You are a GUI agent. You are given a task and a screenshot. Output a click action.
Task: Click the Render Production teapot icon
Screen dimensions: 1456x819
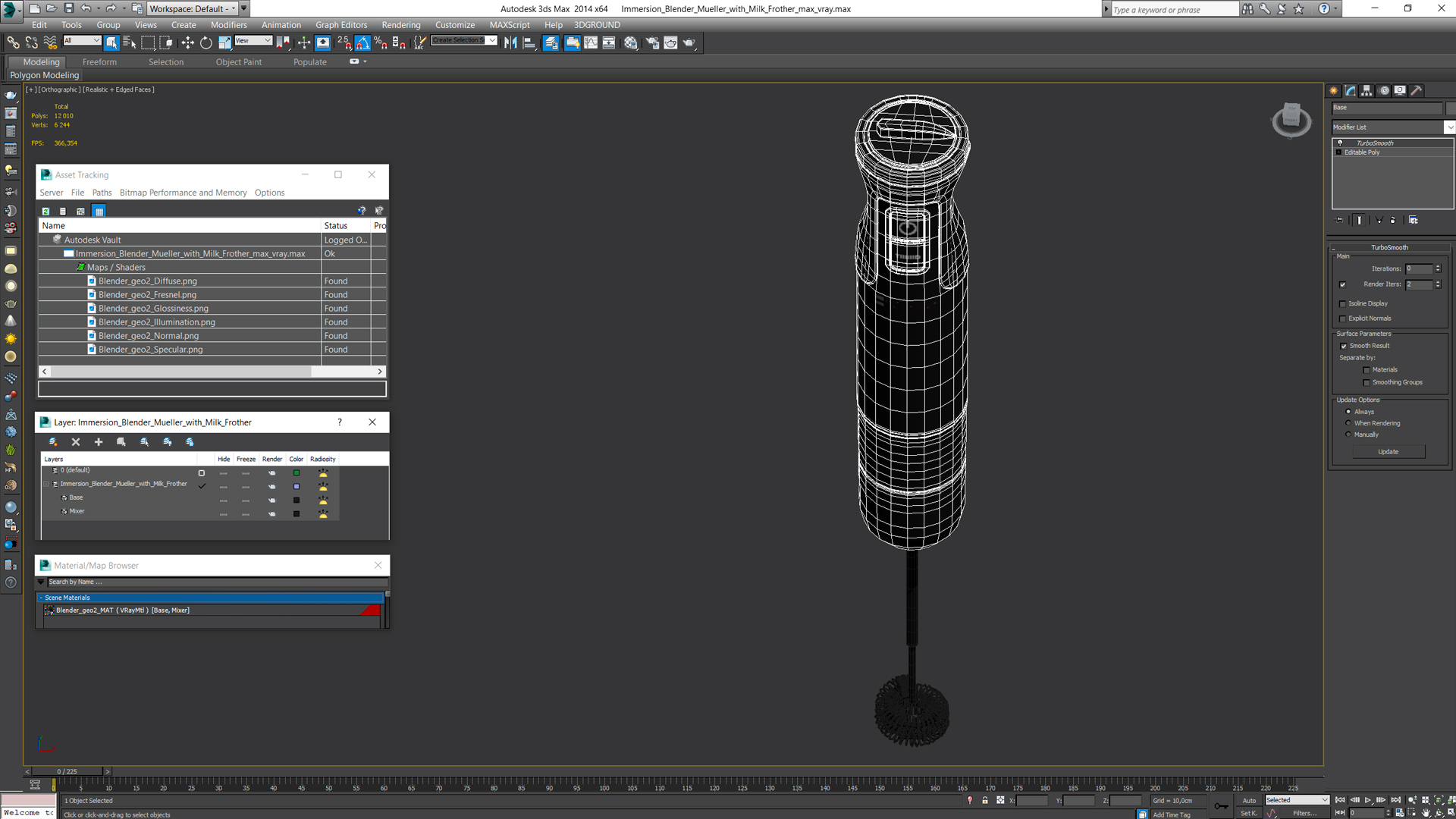pos(689,42)
